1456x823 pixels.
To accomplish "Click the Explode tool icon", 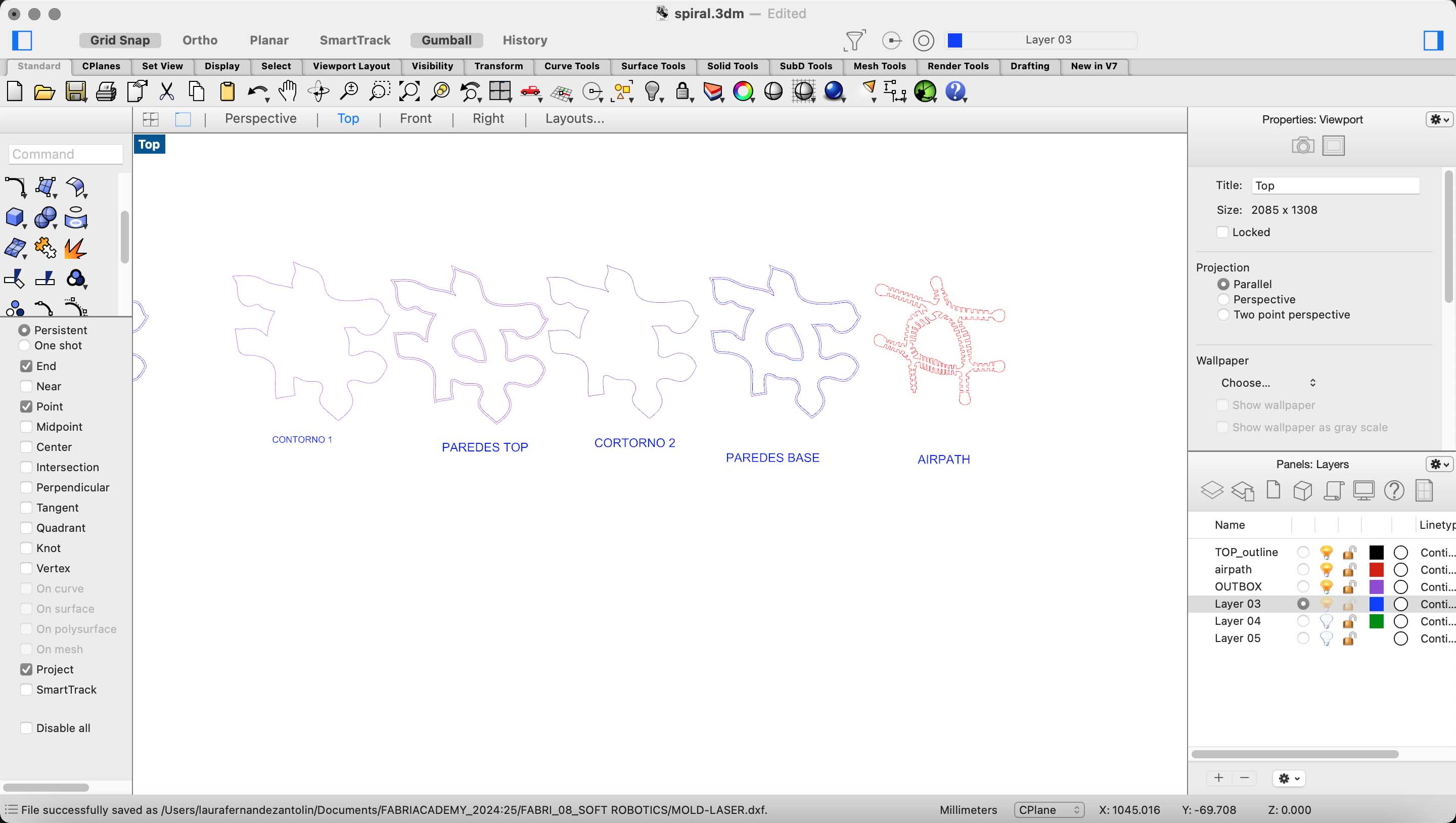I will (76, 248).
